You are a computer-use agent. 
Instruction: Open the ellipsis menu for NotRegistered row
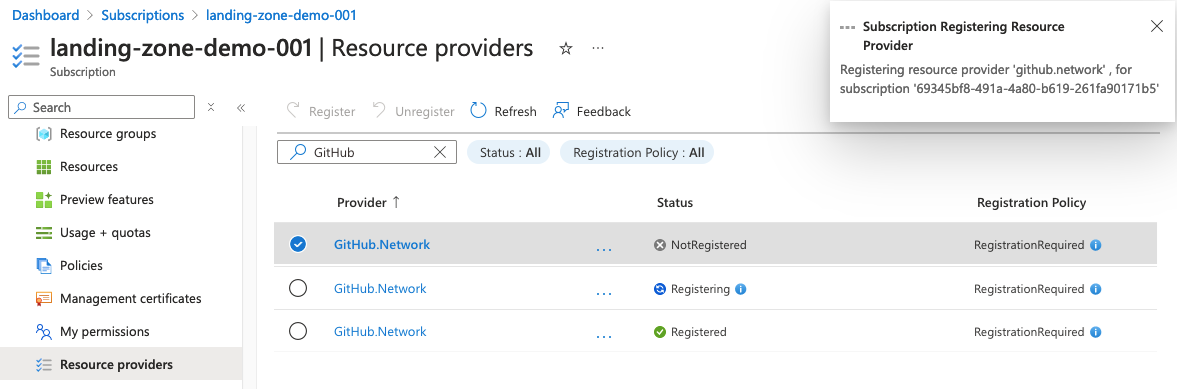pos(604,248)
